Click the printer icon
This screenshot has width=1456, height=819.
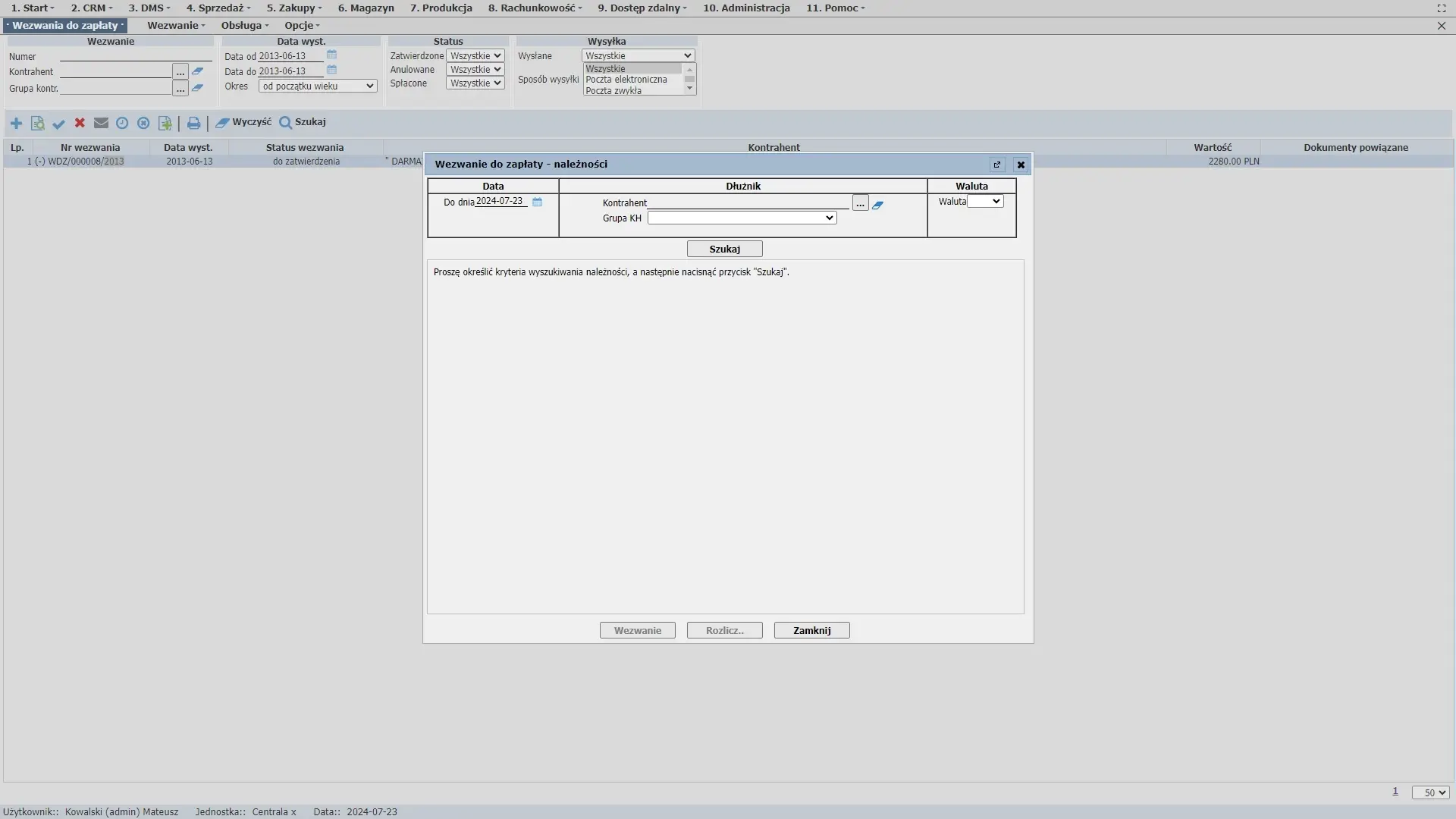point(193,123)
